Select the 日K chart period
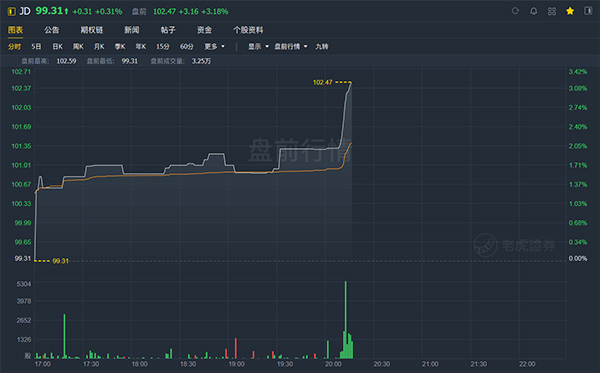 (x=57, y=47)
